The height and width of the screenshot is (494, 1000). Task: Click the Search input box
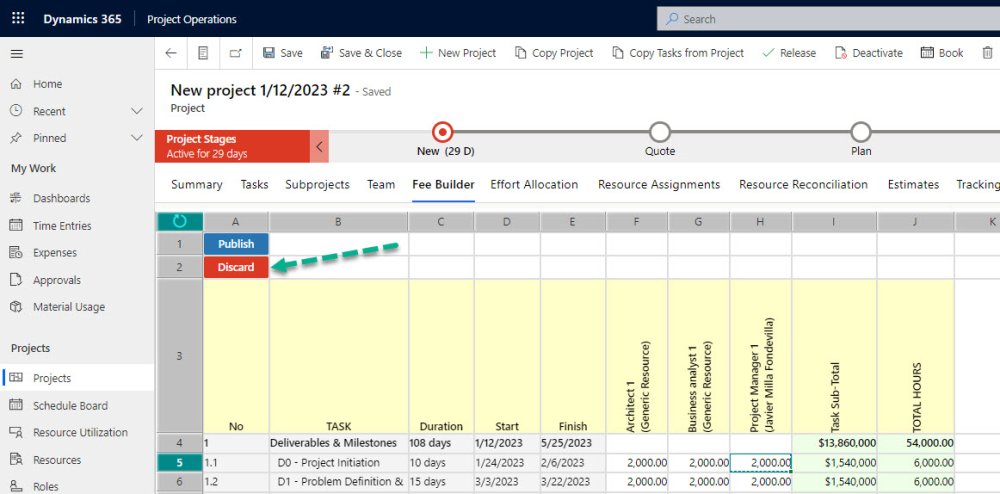828,19
